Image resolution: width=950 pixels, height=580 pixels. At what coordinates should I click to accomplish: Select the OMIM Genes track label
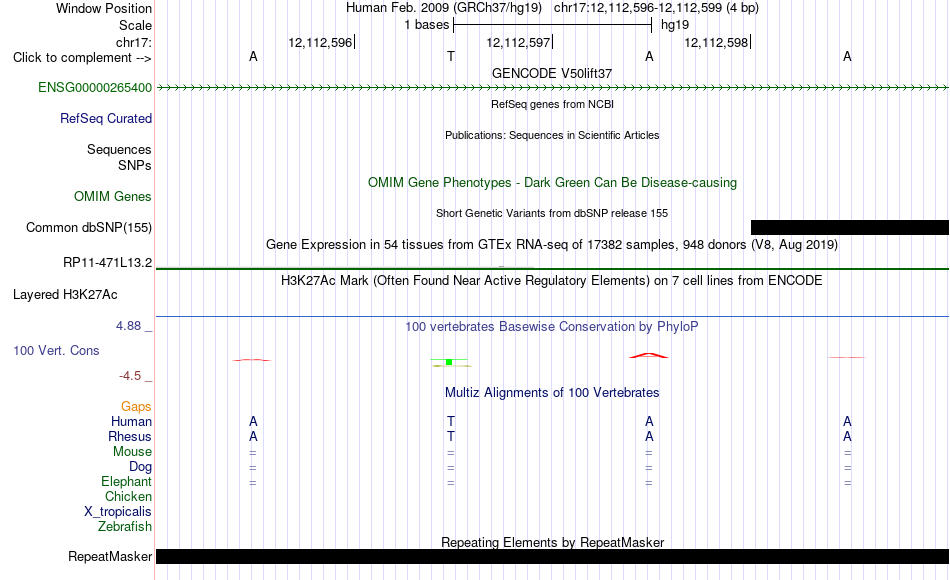[112, 196]
